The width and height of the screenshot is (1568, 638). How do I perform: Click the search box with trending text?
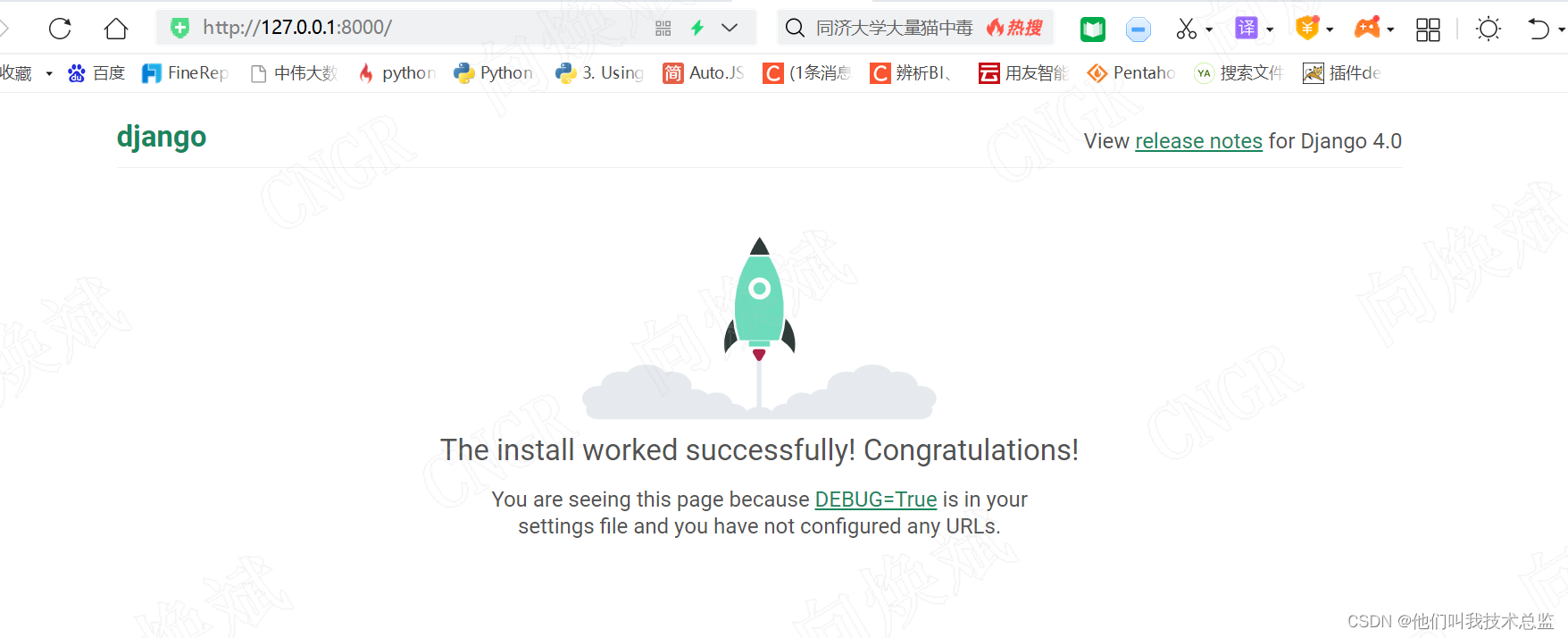[915, 28]
